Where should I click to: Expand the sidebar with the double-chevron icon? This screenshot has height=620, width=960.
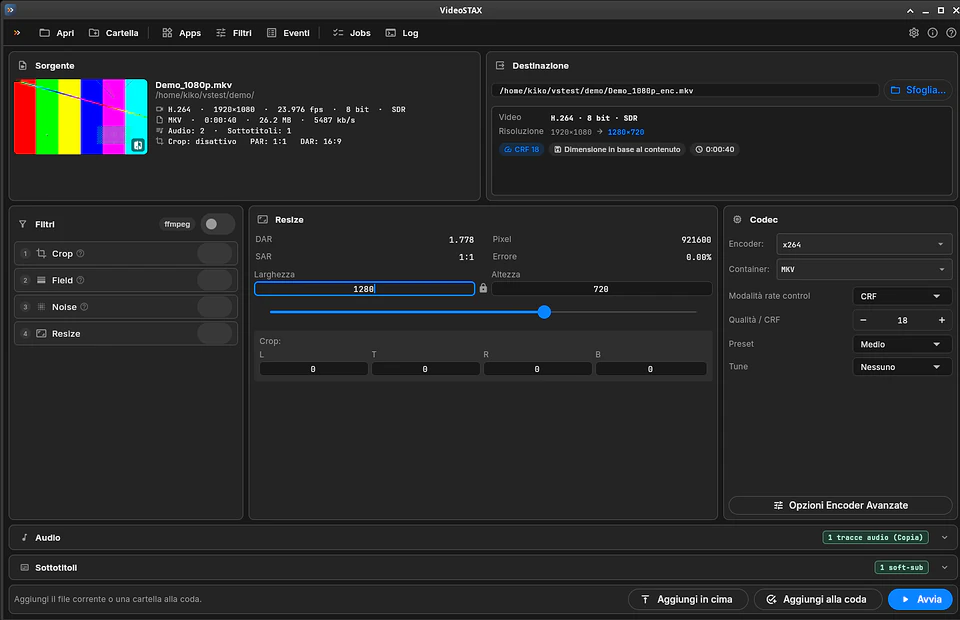click(x=17, y=33)
